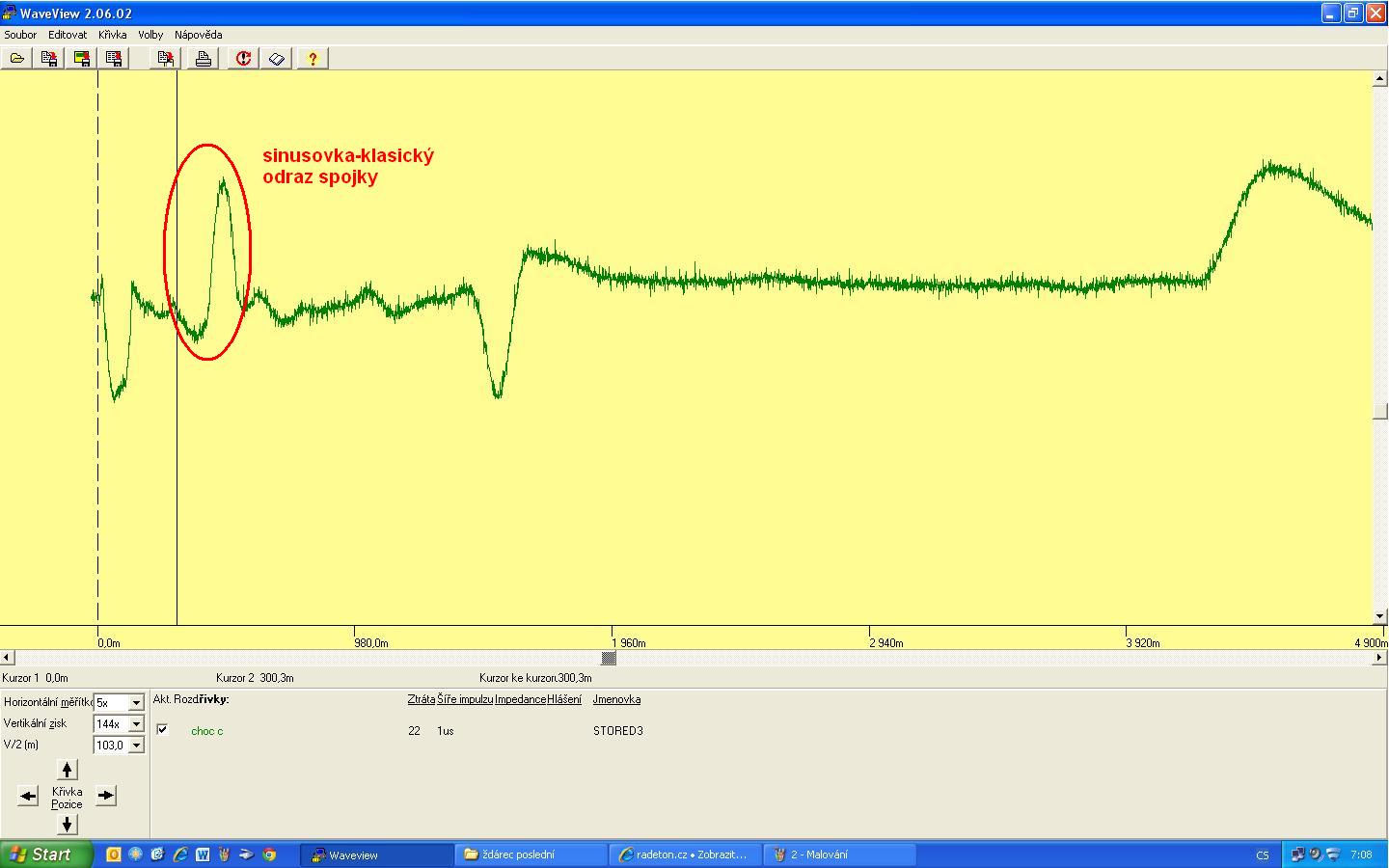Switch to the 'ždárec poslední' folder window

[531, 854]
